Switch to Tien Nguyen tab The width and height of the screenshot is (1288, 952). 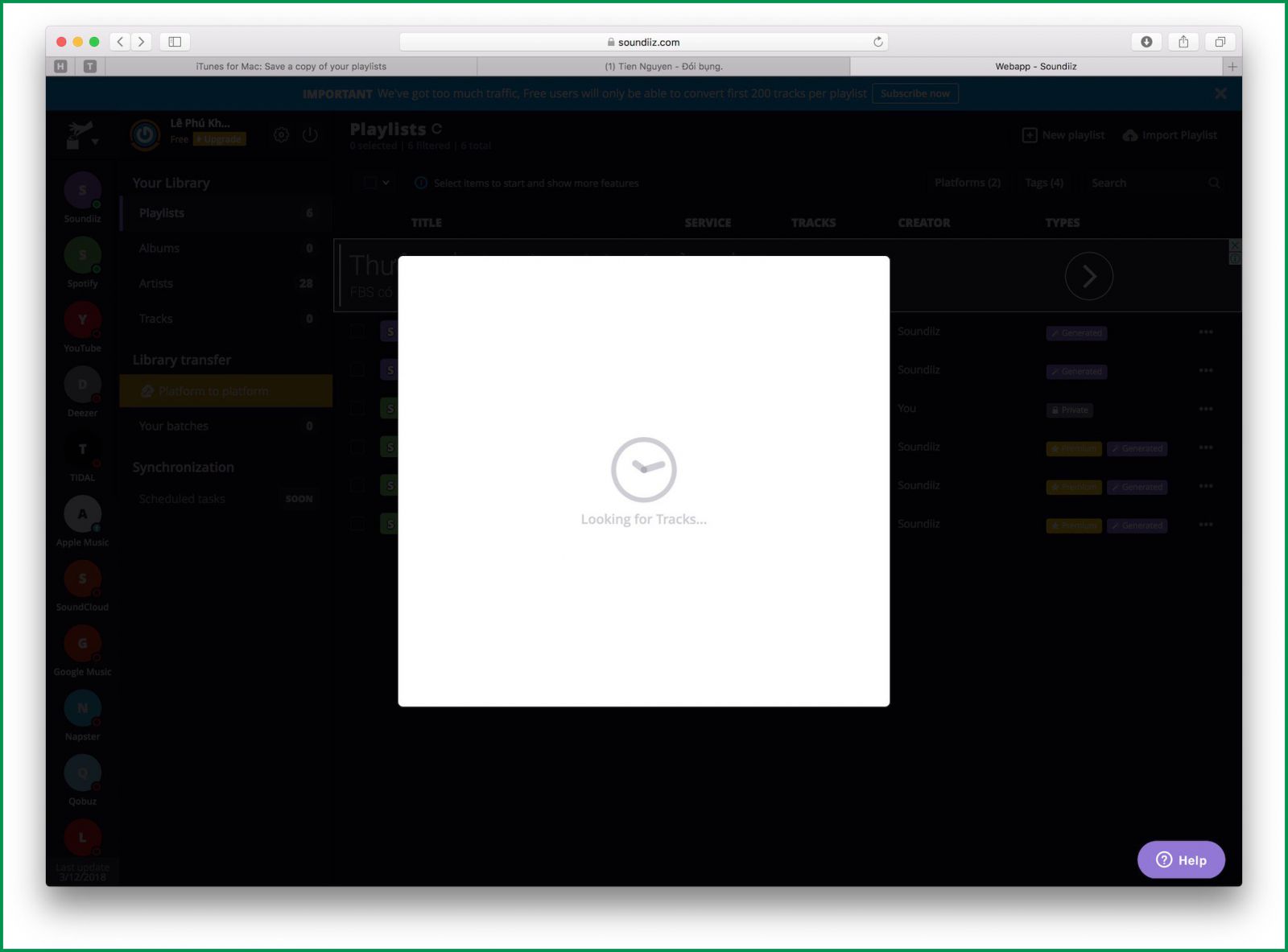pyautogui.click(x=663, y=67)
